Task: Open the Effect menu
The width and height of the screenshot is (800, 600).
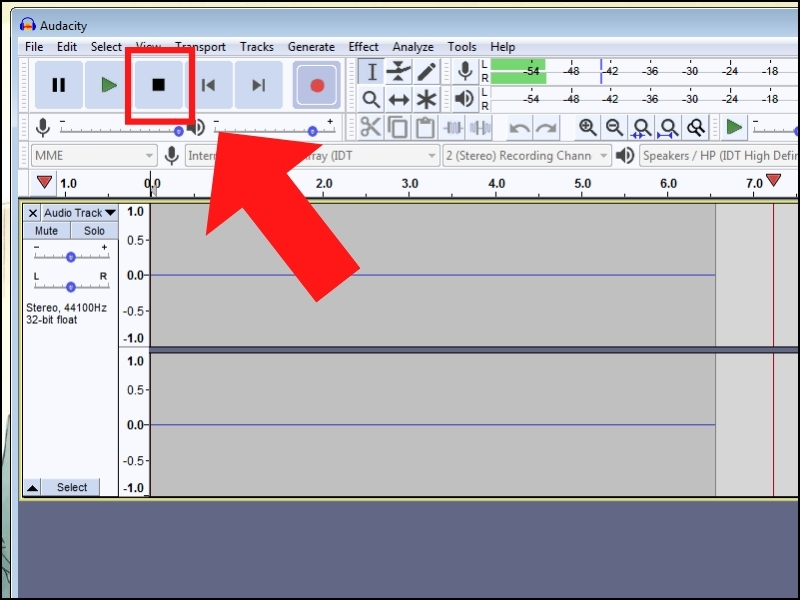Action: (x=363, y=47)
